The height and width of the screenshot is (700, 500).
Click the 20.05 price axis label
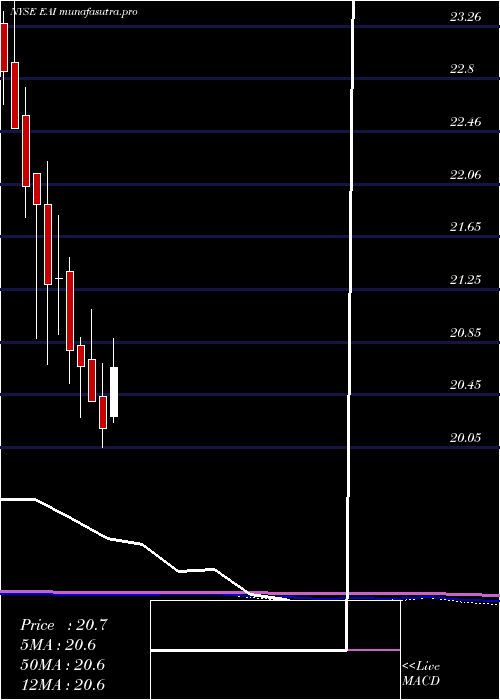click(466, 438)
